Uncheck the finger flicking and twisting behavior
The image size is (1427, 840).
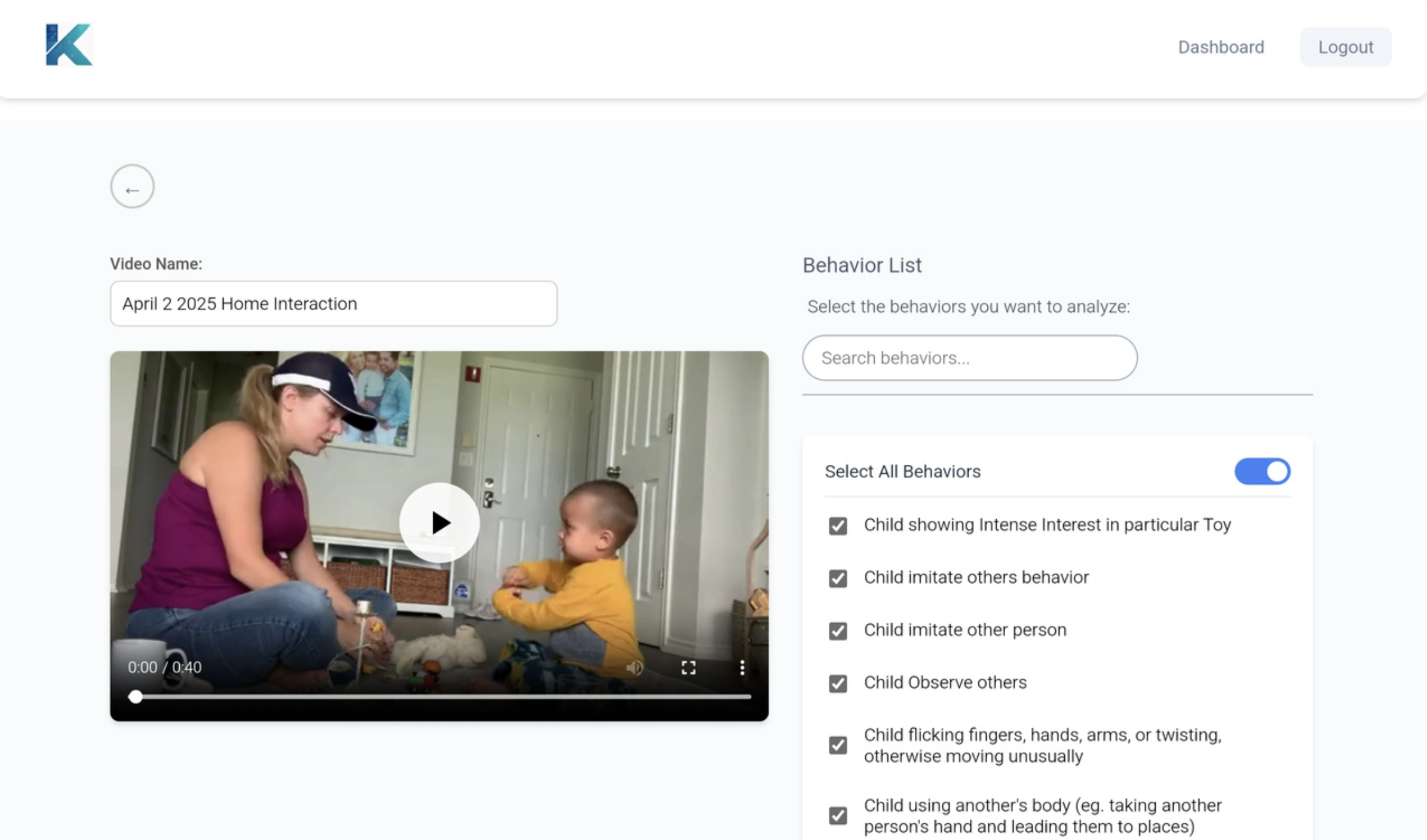click(838, 745)
